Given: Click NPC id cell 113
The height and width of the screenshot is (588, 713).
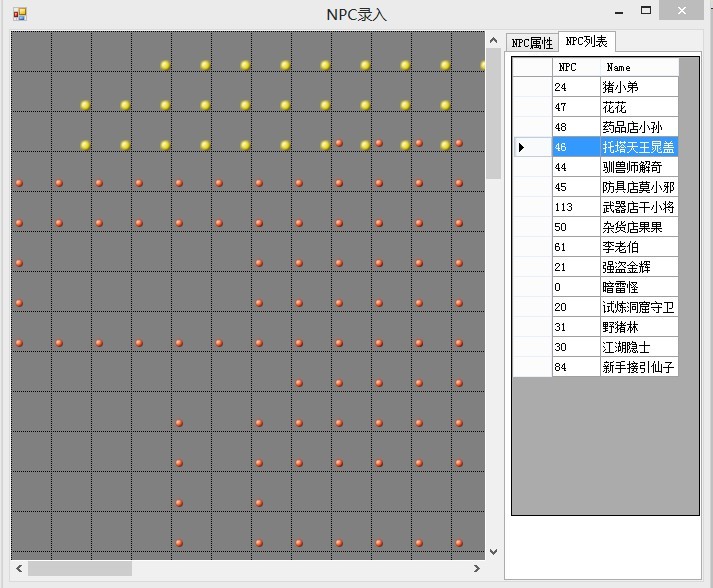Looking at the screenshot, I should tap(575, 207).
